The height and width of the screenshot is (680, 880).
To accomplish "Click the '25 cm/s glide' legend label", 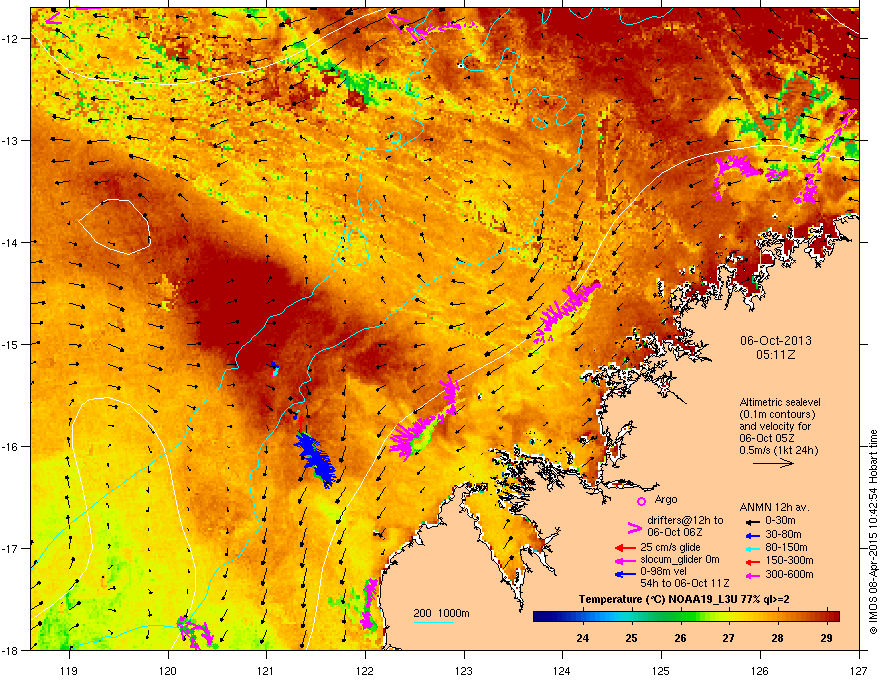I will 671,547.
